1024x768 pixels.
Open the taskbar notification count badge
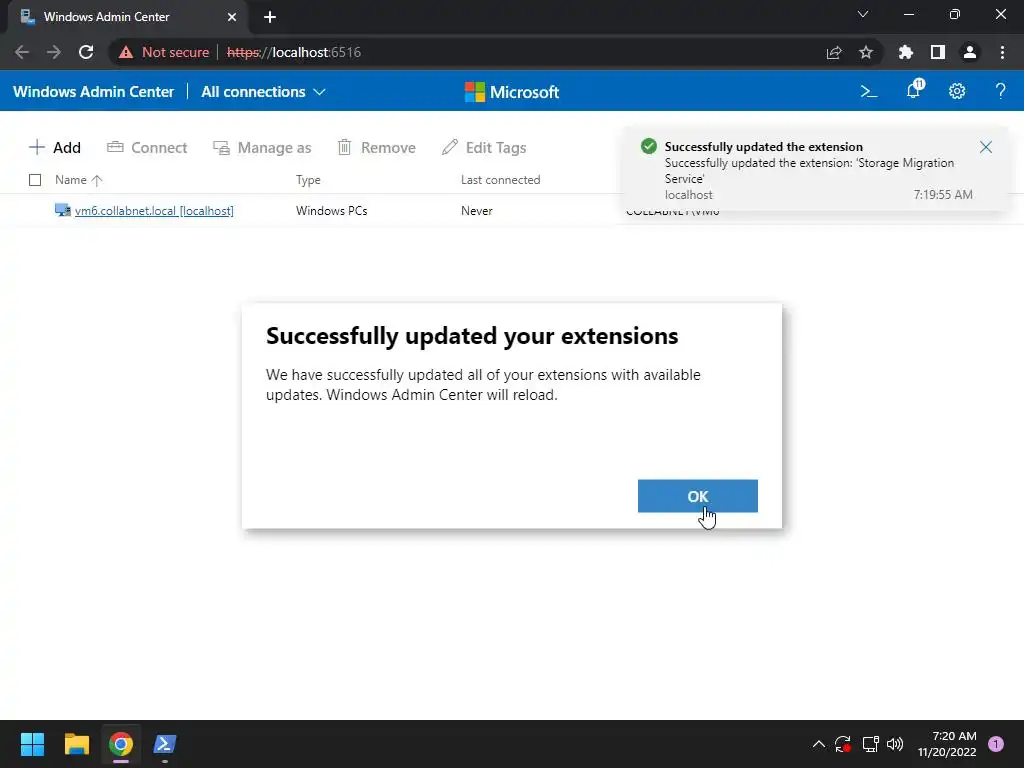point(995,744)
